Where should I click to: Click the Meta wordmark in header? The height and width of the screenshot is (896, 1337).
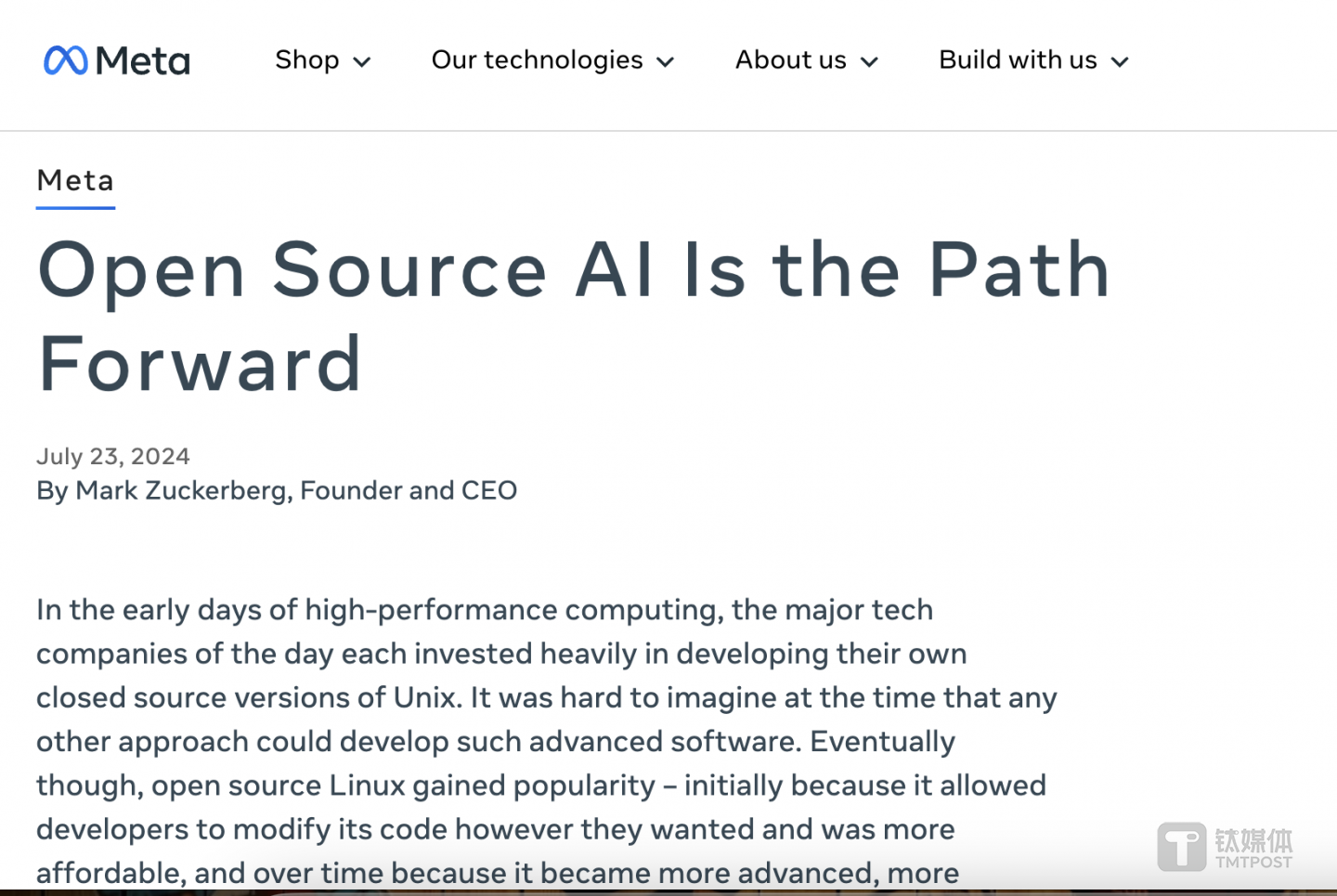143,61
